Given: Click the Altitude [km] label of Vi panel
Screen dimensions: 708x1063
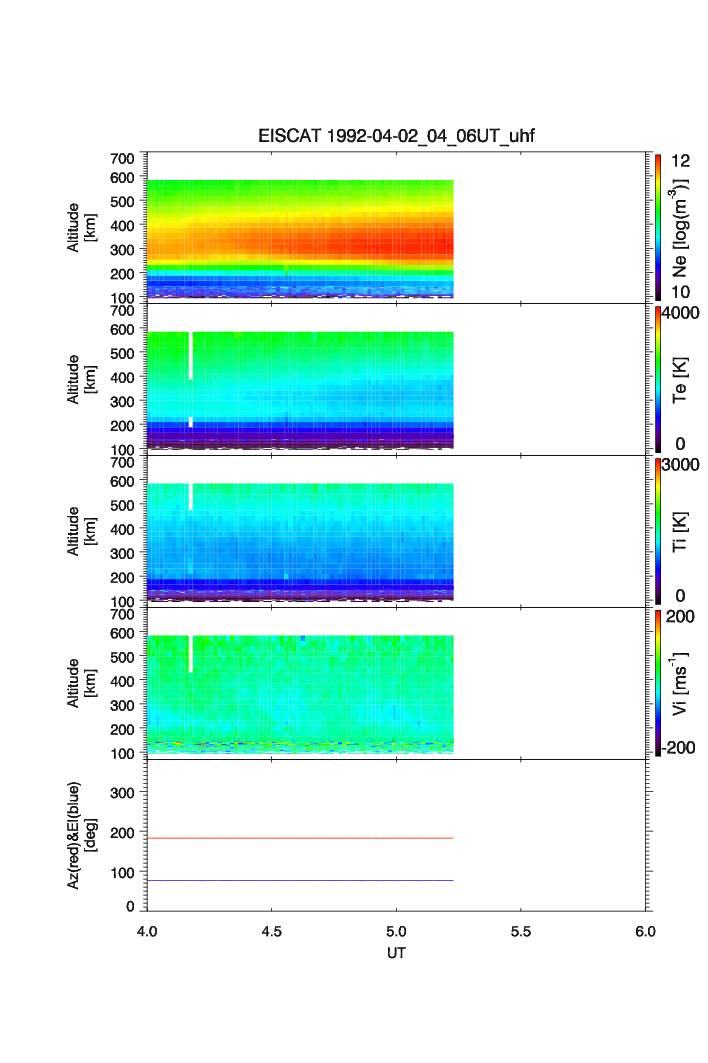Looking at the screenshot, I should pos(81,683).
